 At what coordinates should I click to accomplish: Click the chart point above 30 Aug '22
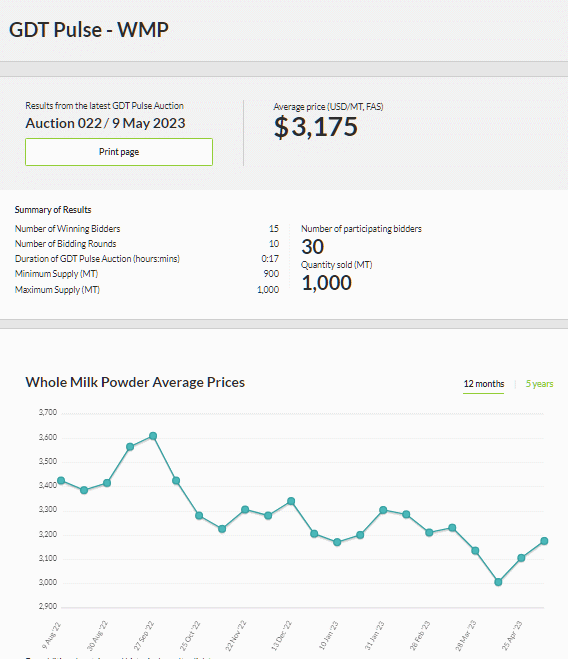click(107, 483)
